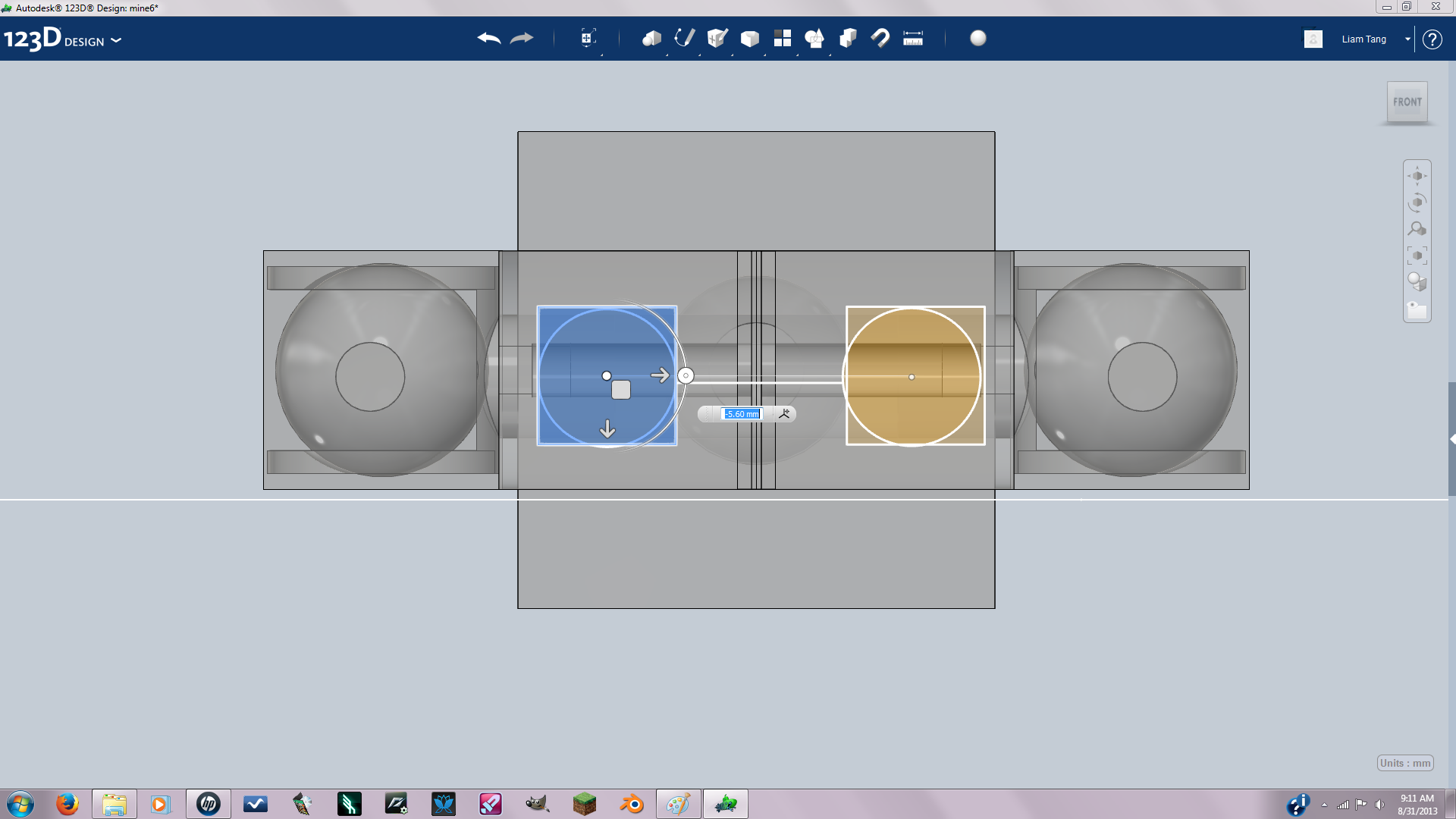Undo the last action
The image size is (1456, 819).
pyautogui.click(x=489, y=38)
